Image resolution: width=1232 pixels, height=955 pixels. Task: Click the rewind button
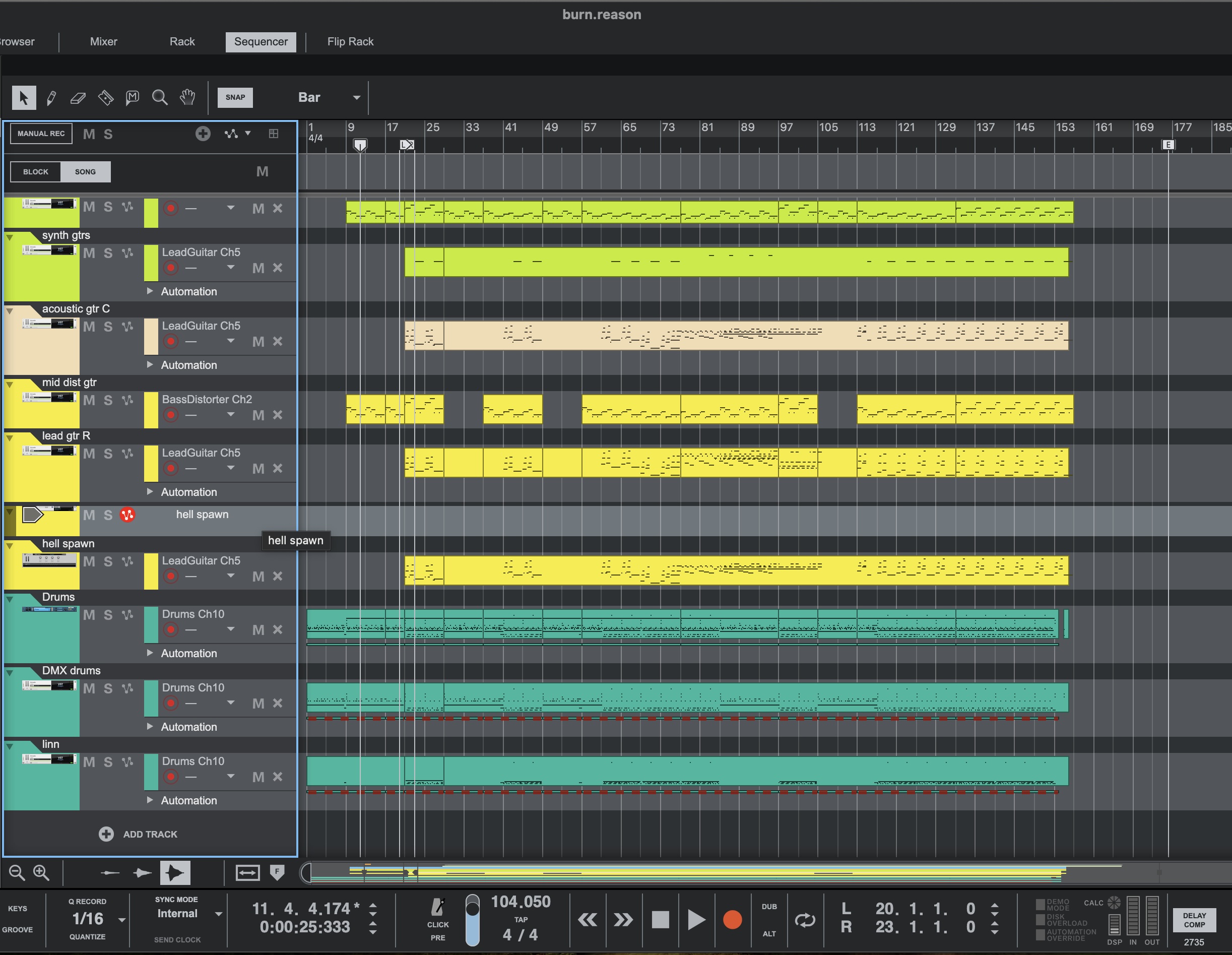pos(587,920)
